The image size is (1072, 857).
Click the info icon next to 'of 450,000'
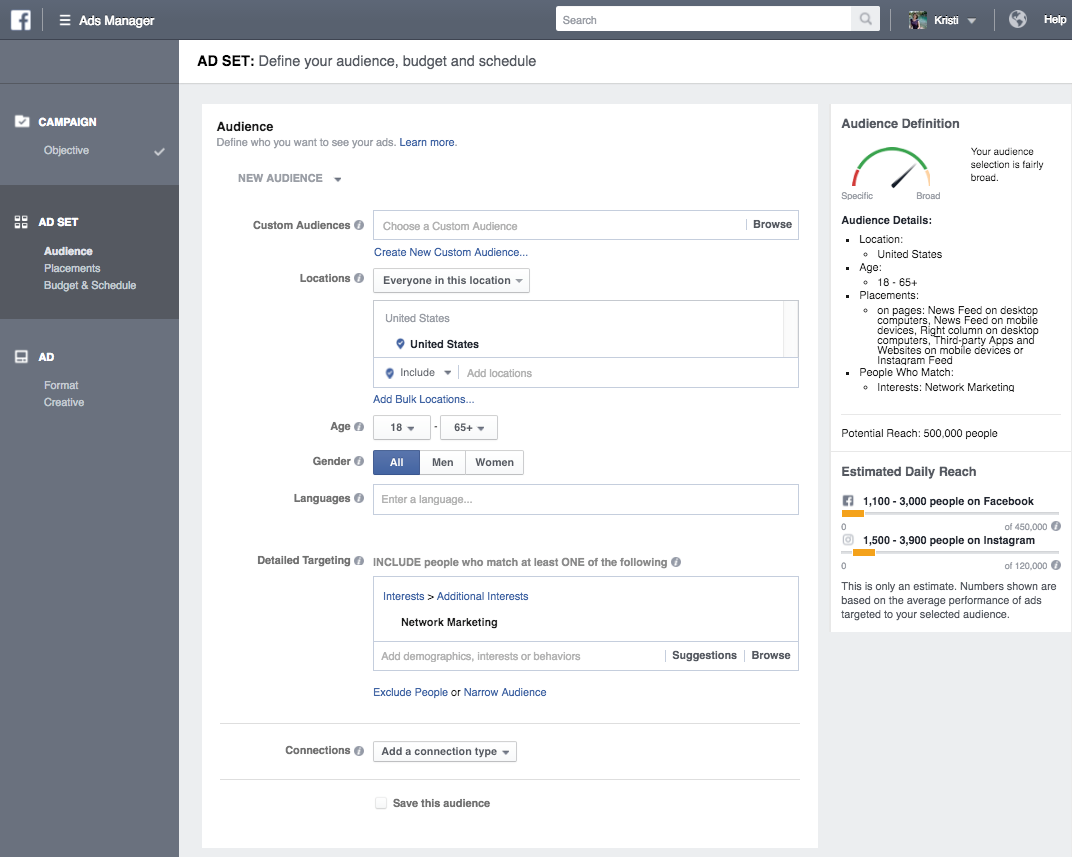point(1056,526)
